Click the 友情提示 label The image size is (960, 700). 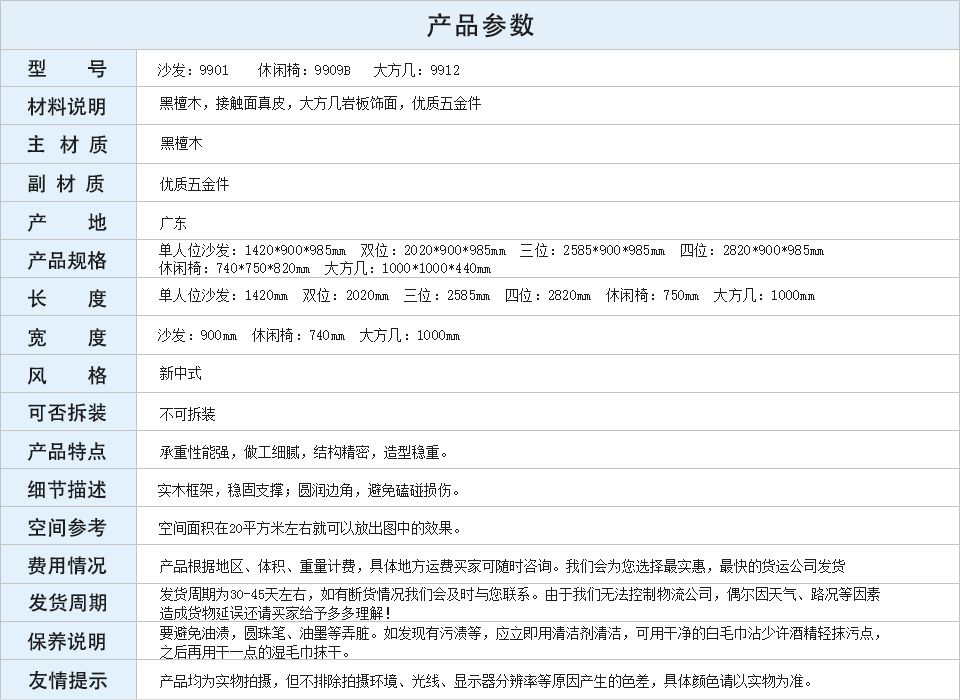click(67, 680)
